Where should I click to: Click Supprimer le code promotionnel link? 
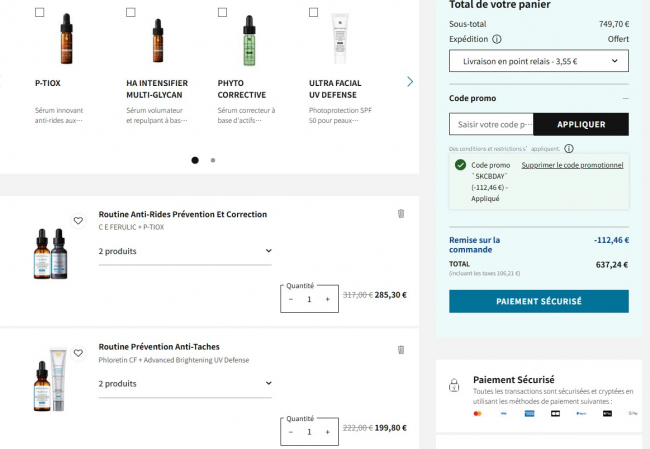tap(572, 165)
